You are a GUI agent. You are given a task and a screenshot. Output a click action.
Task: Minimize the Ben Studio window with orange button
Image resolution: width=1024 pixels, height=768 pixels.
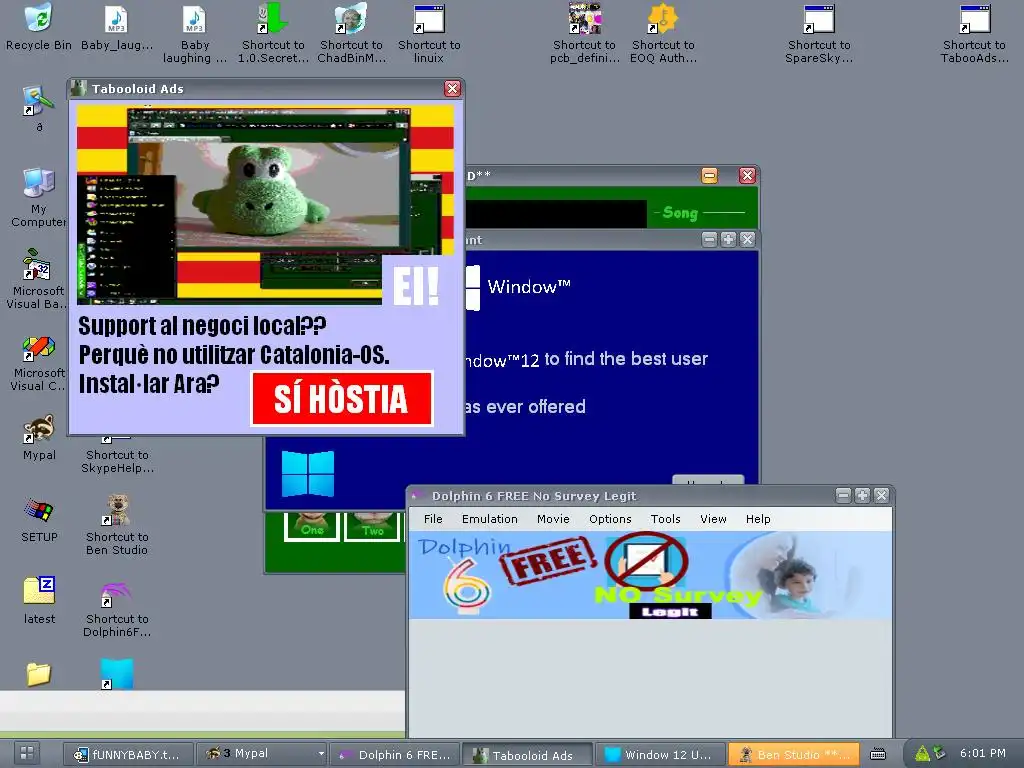point(709,175)
